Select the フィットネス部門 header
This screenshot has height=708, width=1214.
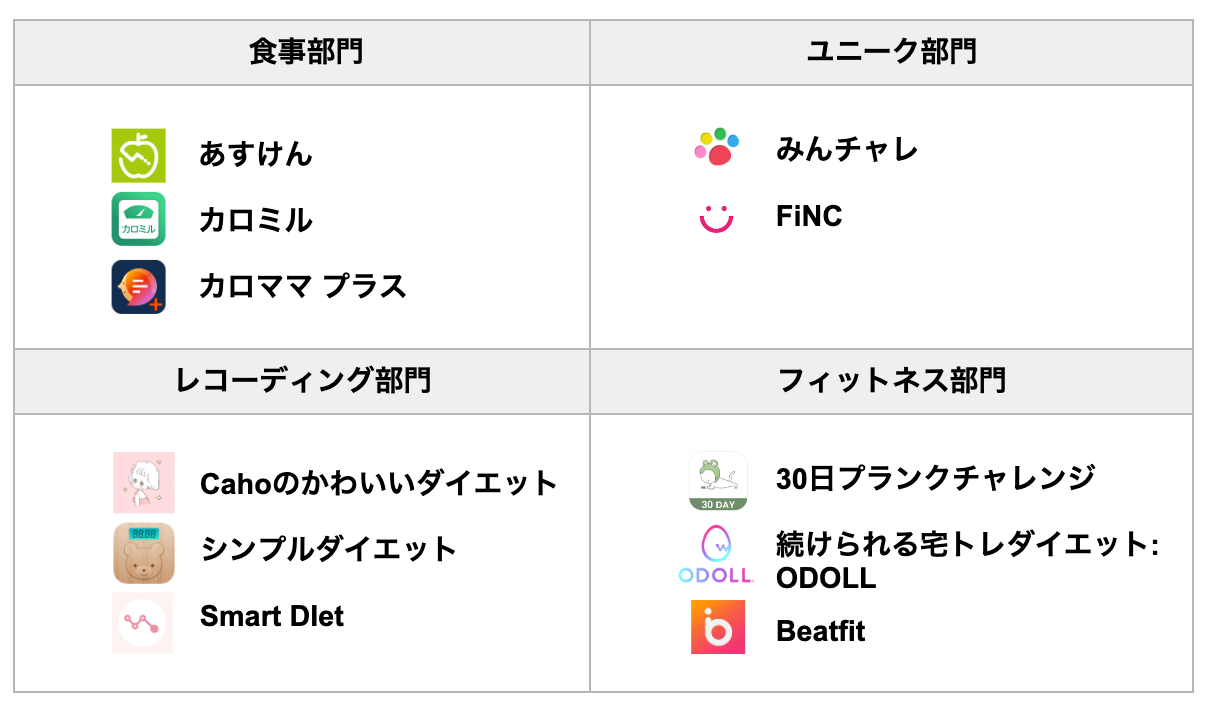coord(891,381)
